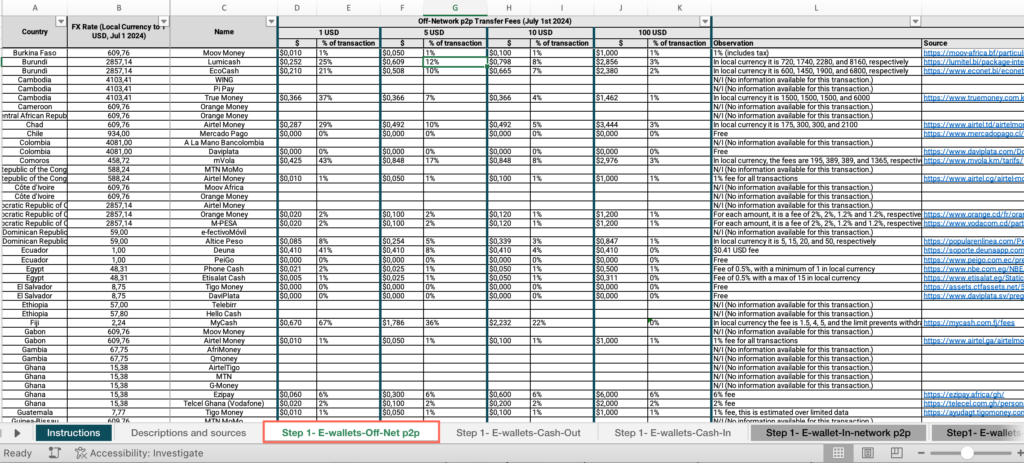Image resolution: width=1024 pixels, height=463 pixels.
Task: Open the econet.bi source link
Action: point(973,71)
